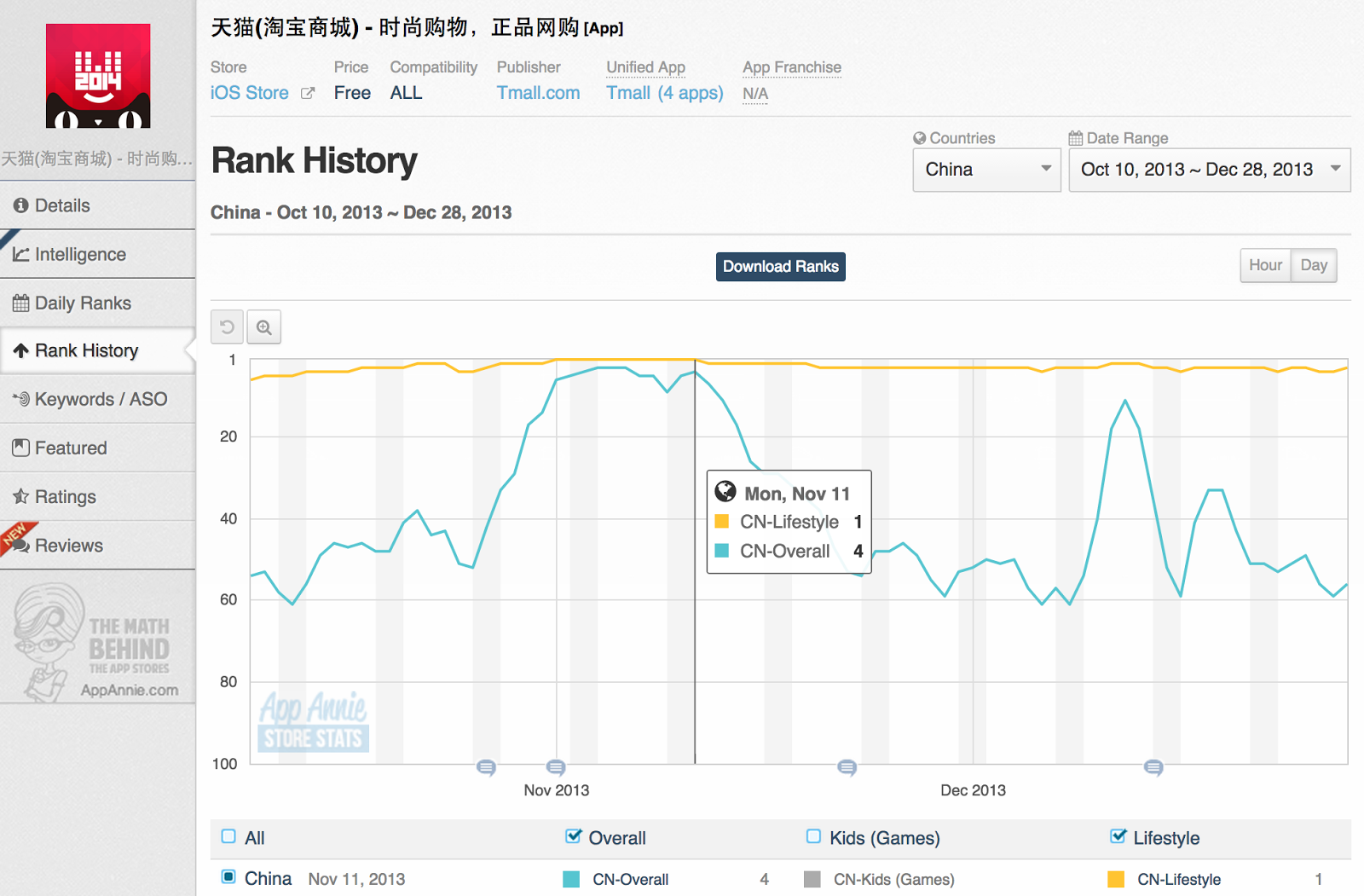The height and width of the screenshot is (896, 1364).
Task: Uncheck the Lifestyle checkbox
Action: tap(1118, 836)
